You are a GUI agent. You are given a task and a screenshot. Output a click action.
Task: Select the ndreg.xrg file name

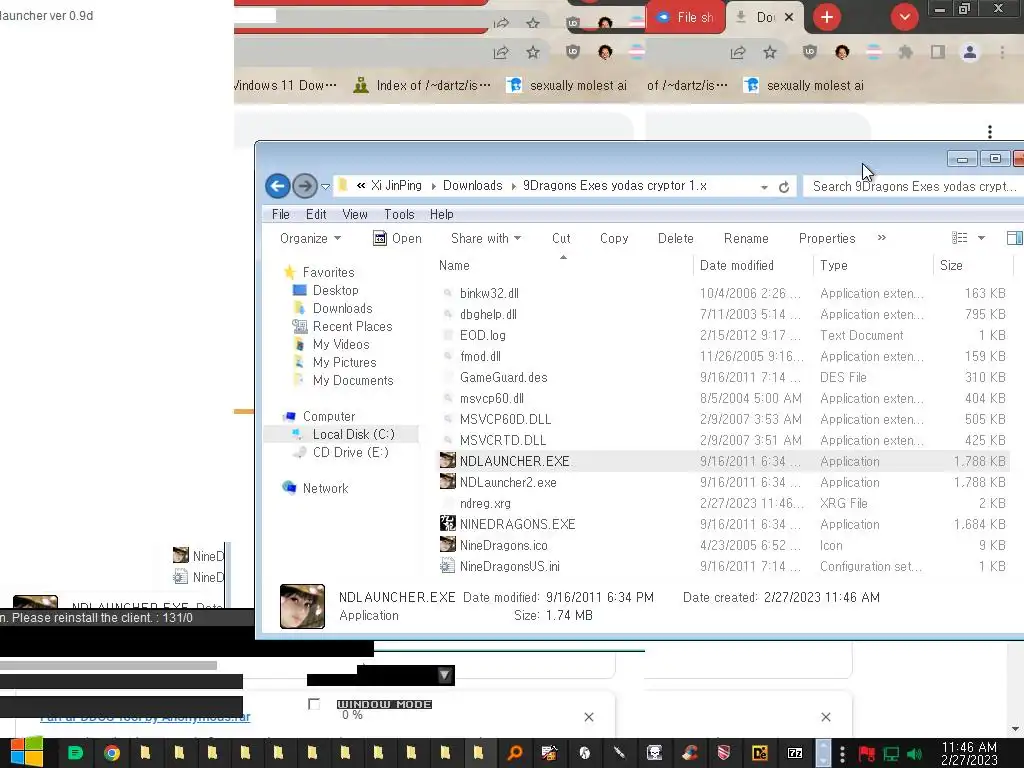[485, 504]
